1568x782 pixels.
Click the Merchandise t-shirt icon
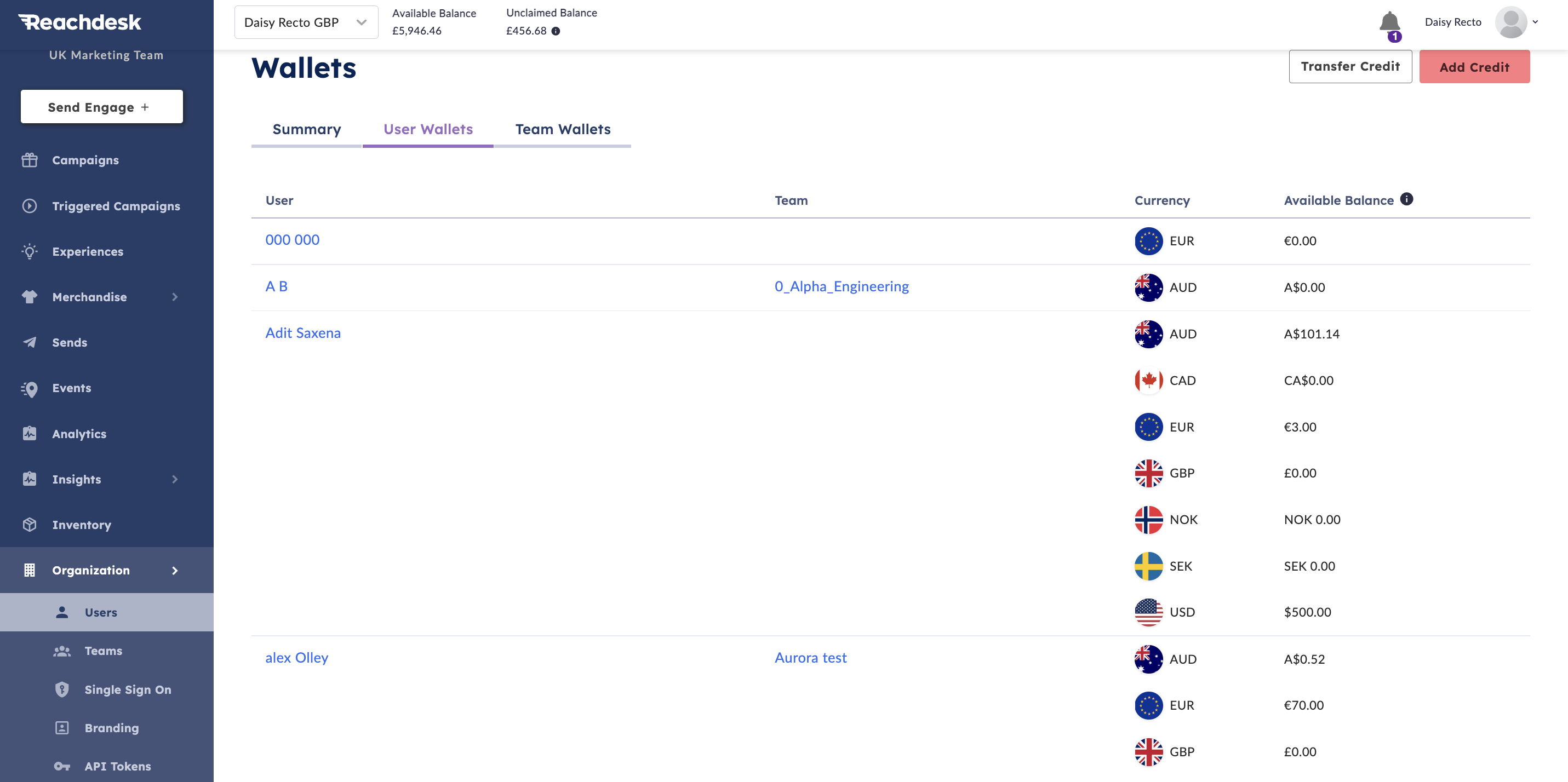(29, 297)
